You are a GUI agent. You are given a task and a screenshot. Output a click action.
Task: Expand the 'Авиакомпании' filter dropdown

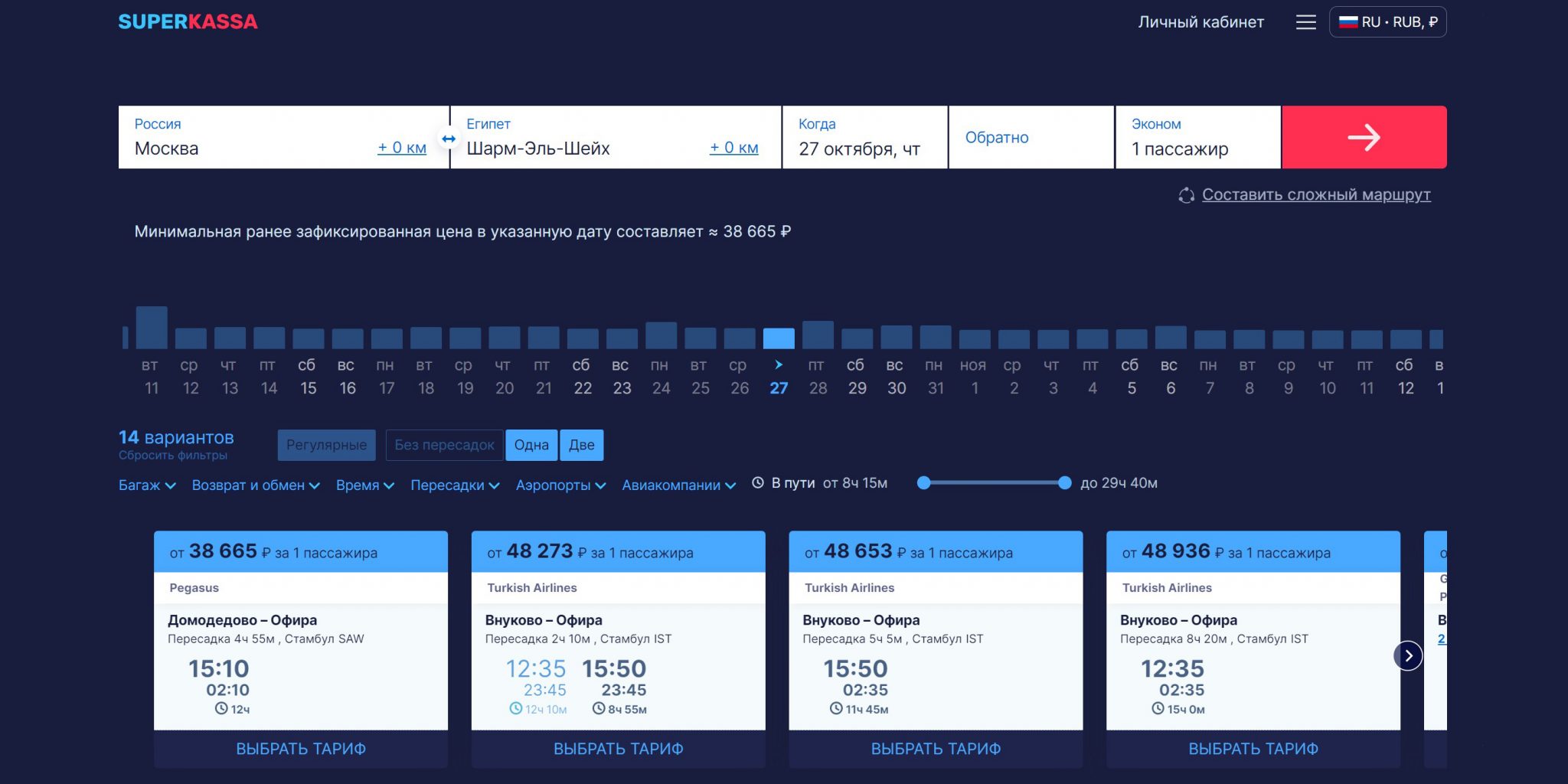click(x=678, y=485)
